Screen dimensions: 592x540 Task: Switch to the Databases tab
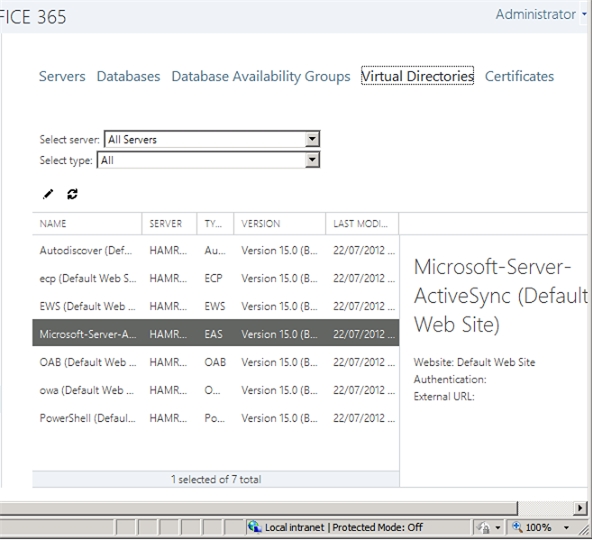pos(128,76)
